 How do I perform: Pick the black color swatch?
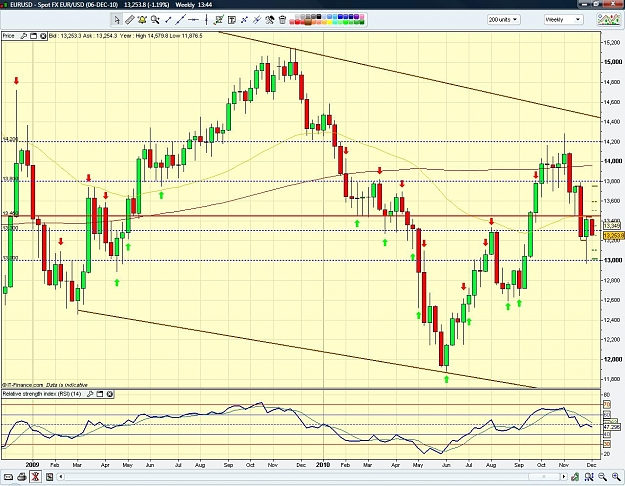click(319, 16)
